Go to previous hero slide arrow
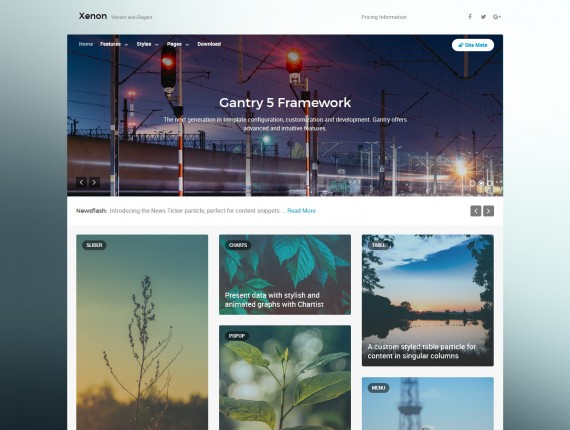 81,182
